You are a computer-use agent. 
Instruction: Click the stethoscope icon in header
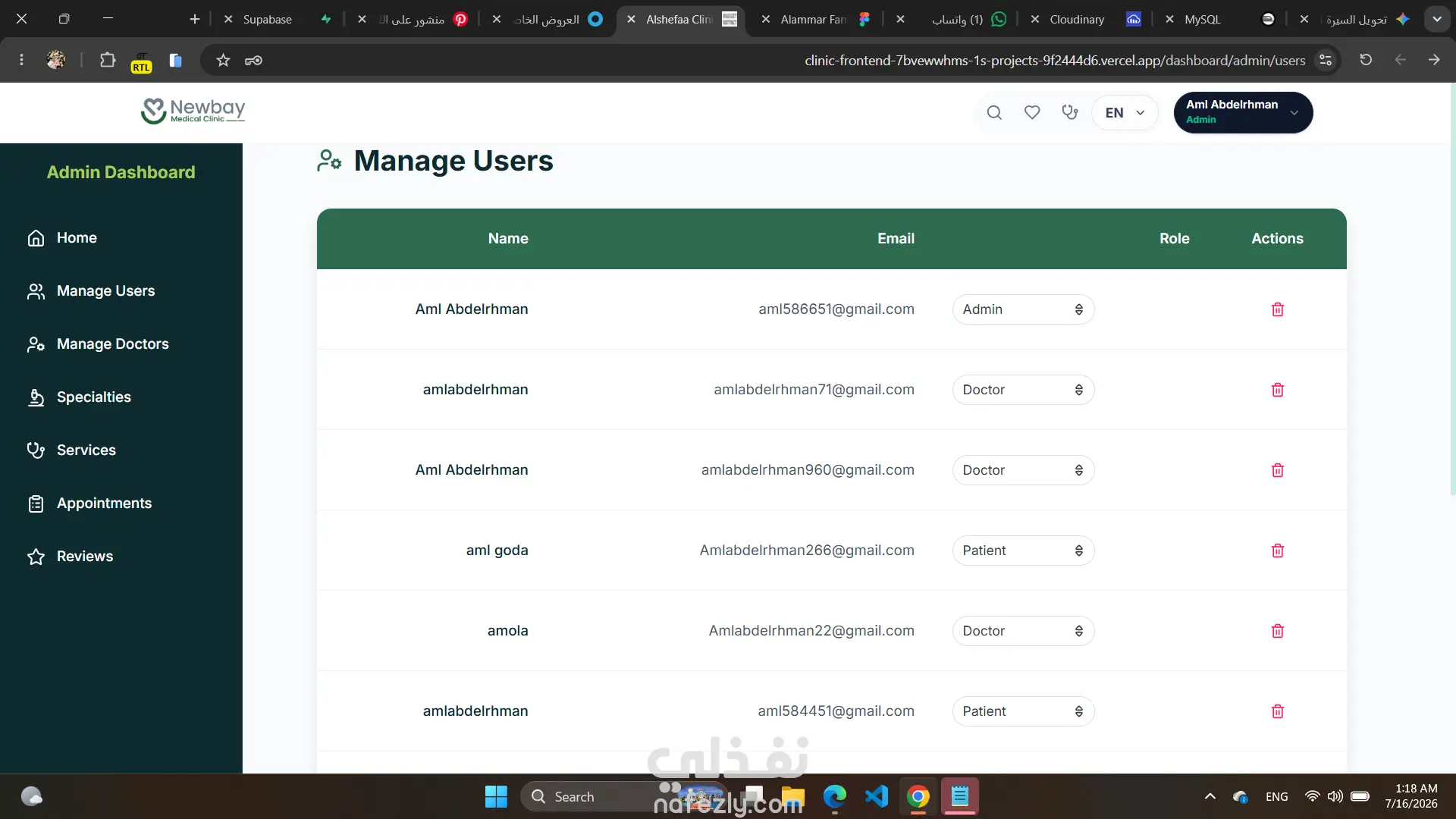1070,113
